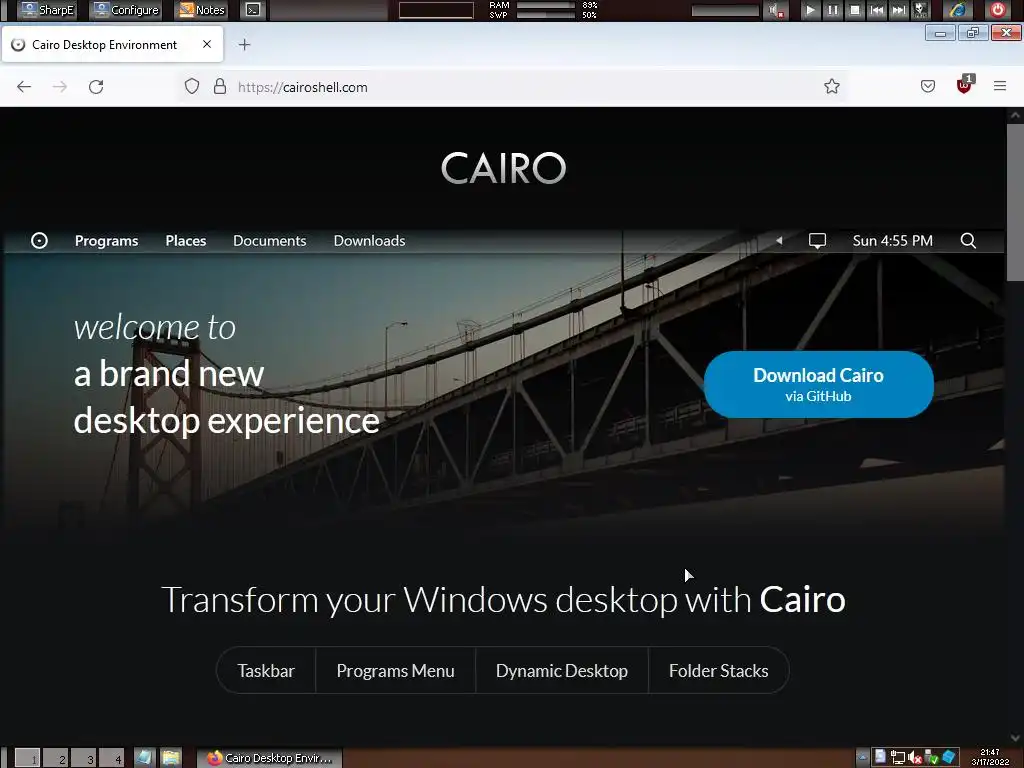The width and height of the screenshot is (1024, 768).
Task: Open Documents in Cairo menu bar
Action: pos(270,241)
